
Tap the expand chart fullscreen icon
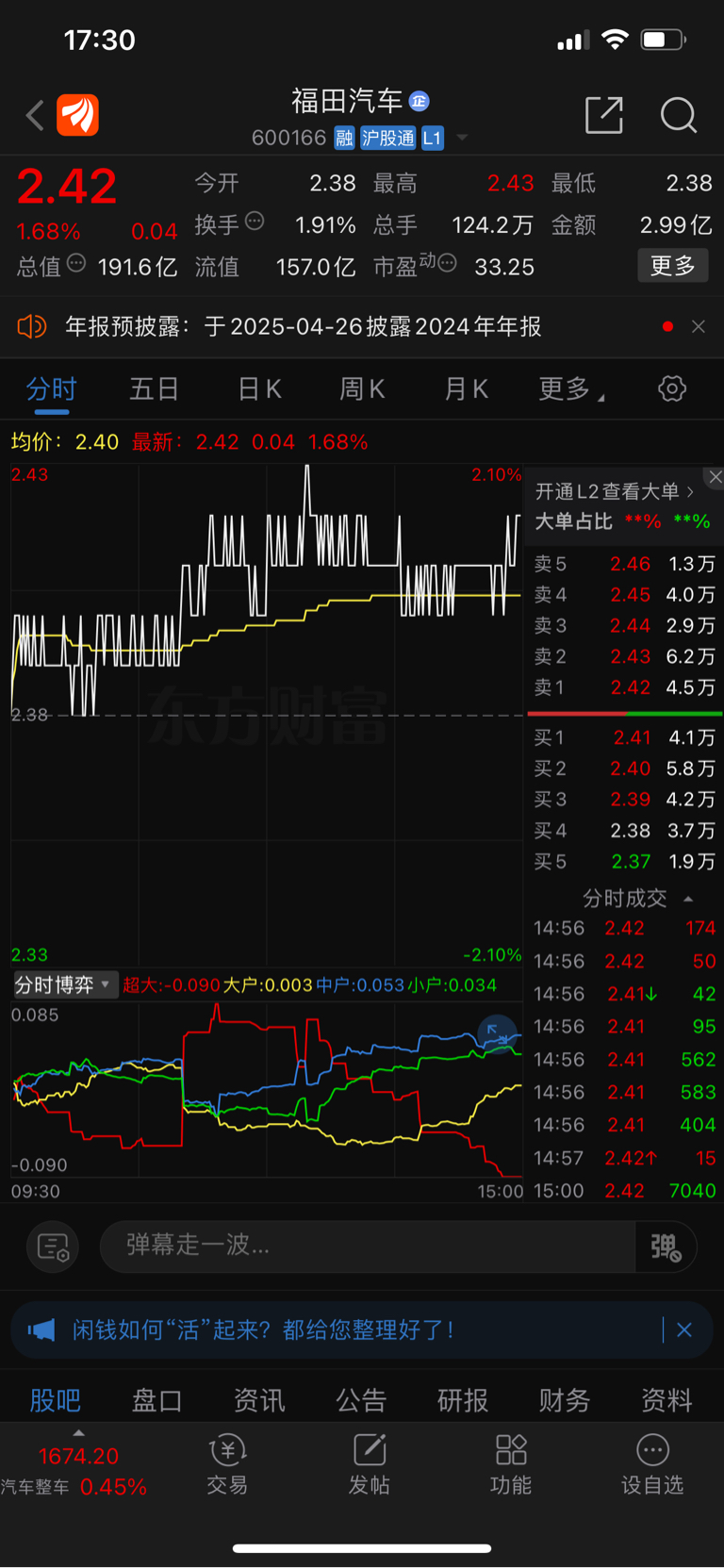pos(497,1033)
